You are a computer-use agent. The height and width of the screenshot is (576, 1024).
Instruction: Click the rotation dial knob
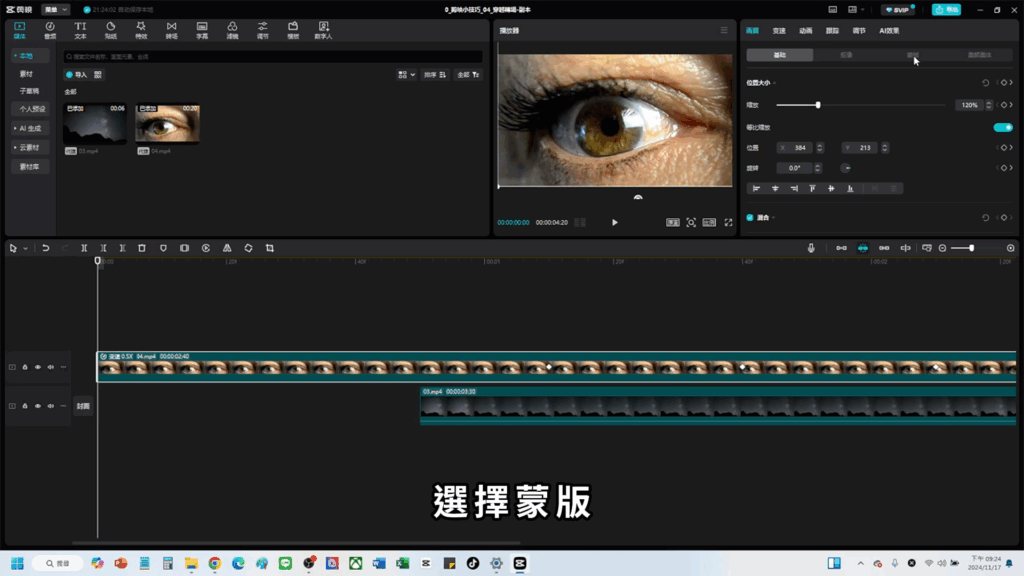[846, 168]
